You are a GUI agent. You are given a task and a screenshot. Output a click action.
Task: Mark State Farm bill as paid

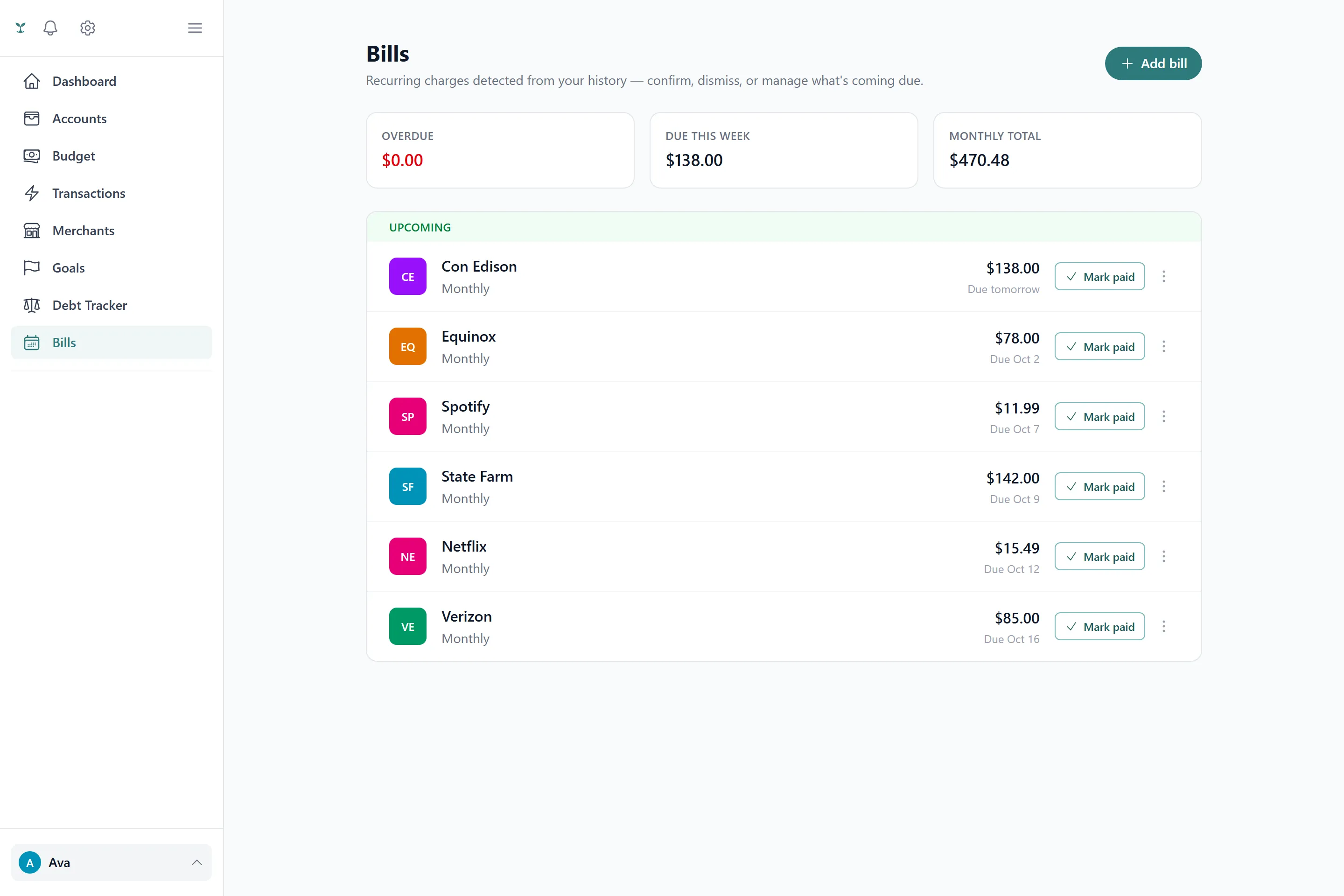click(1099, 486)
